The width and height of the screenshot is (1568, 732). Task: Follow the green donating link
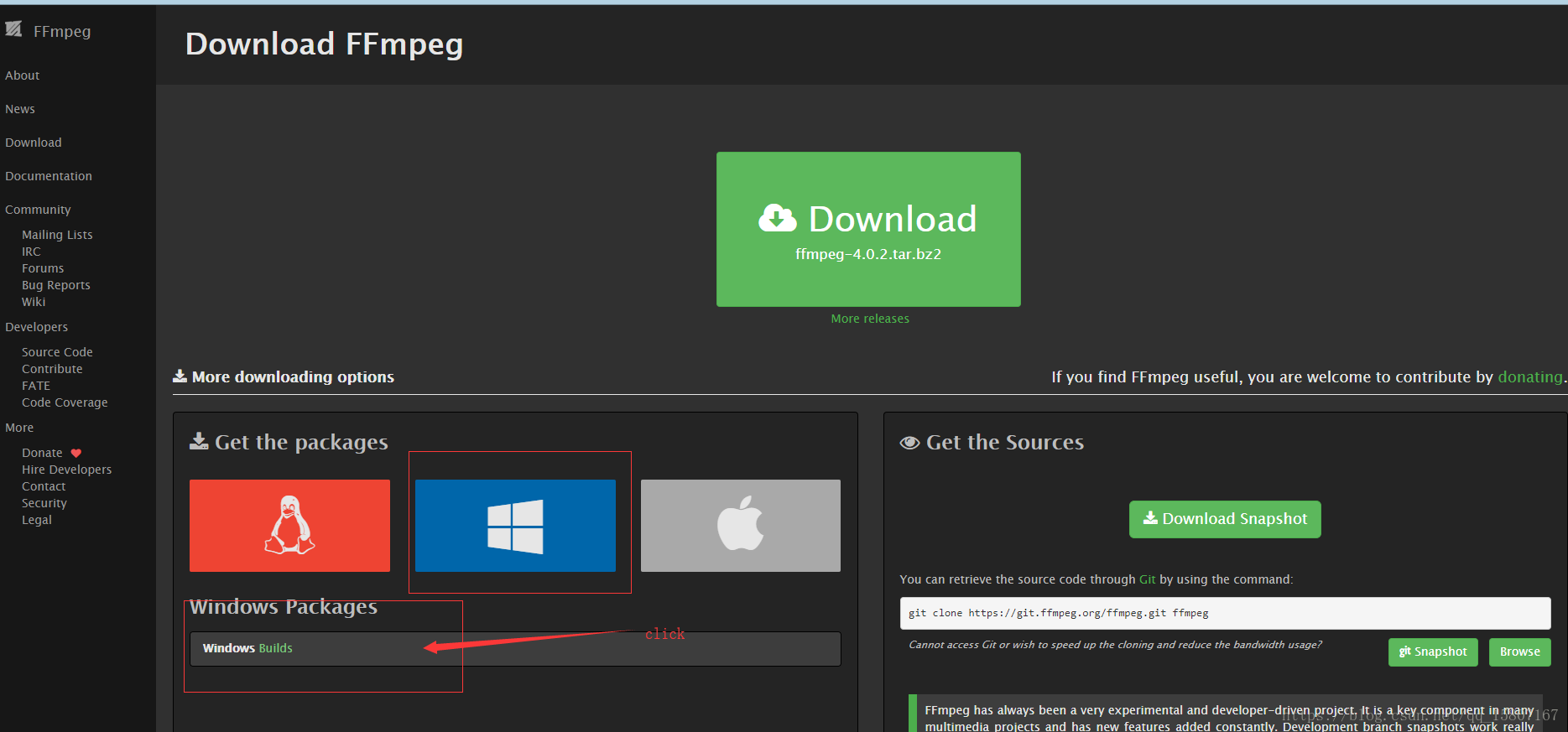(x=1530, y=377)
